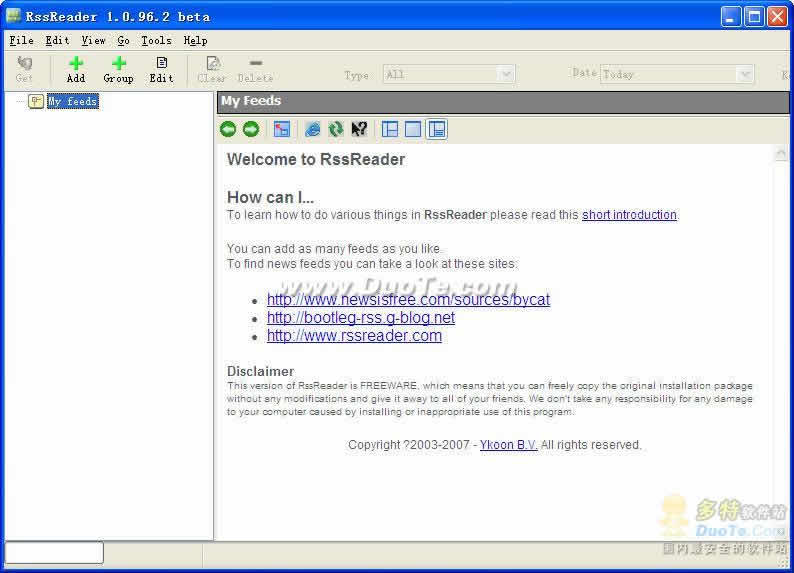
Task: Create a new feed Group
Action: tap(118, 69)
